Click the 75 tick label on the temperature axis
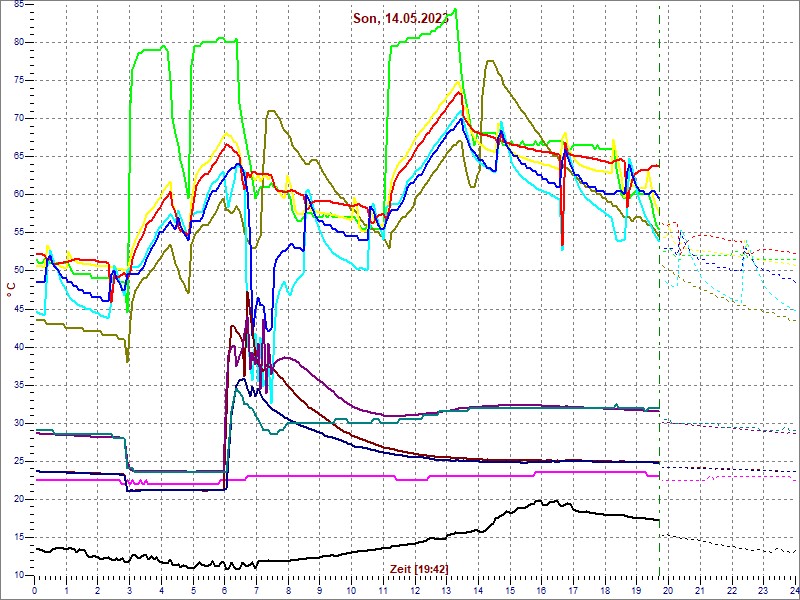This screenshot has height=600, width=800. pos(19,81)
